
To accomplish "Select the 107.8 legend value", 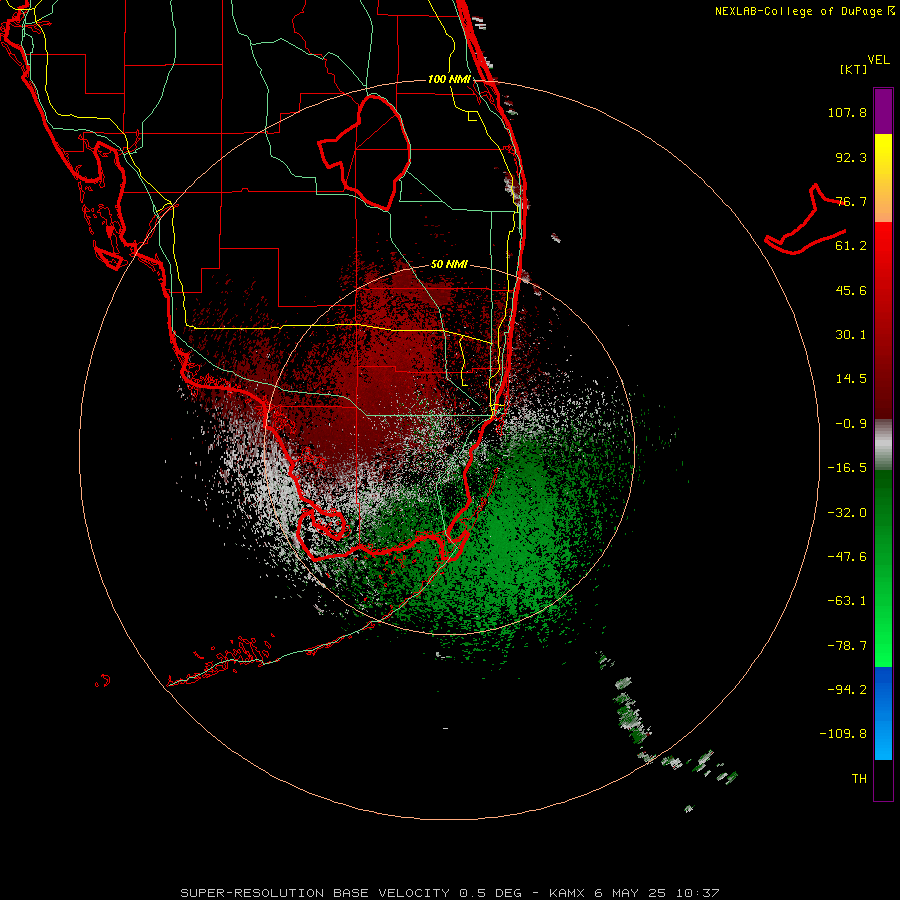I will tap(847, 112).
